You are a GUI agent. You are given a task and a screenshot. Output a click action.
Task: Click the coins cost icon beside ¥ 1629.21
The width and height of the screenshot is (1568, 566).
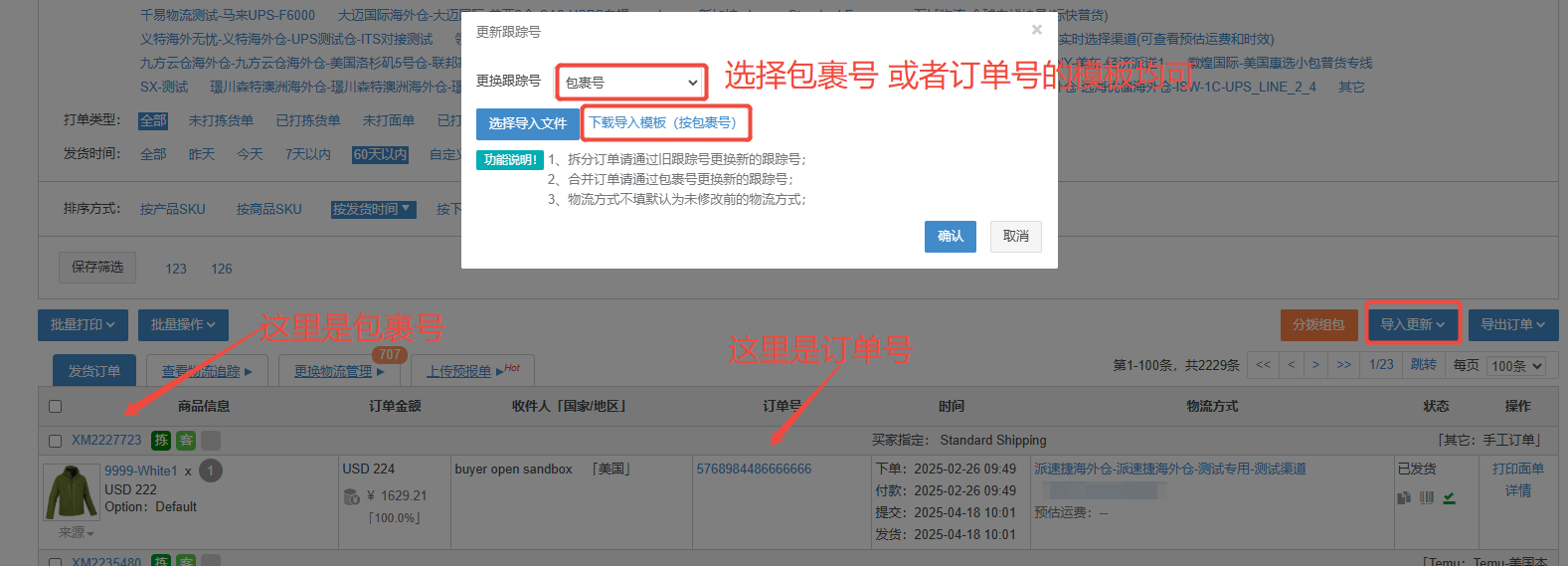tap(351, 495)
